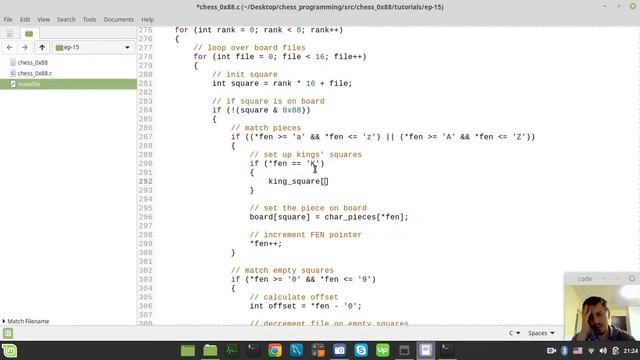
Task: Toggle the side panel button in status bar
Action: (x=8, y=333)
